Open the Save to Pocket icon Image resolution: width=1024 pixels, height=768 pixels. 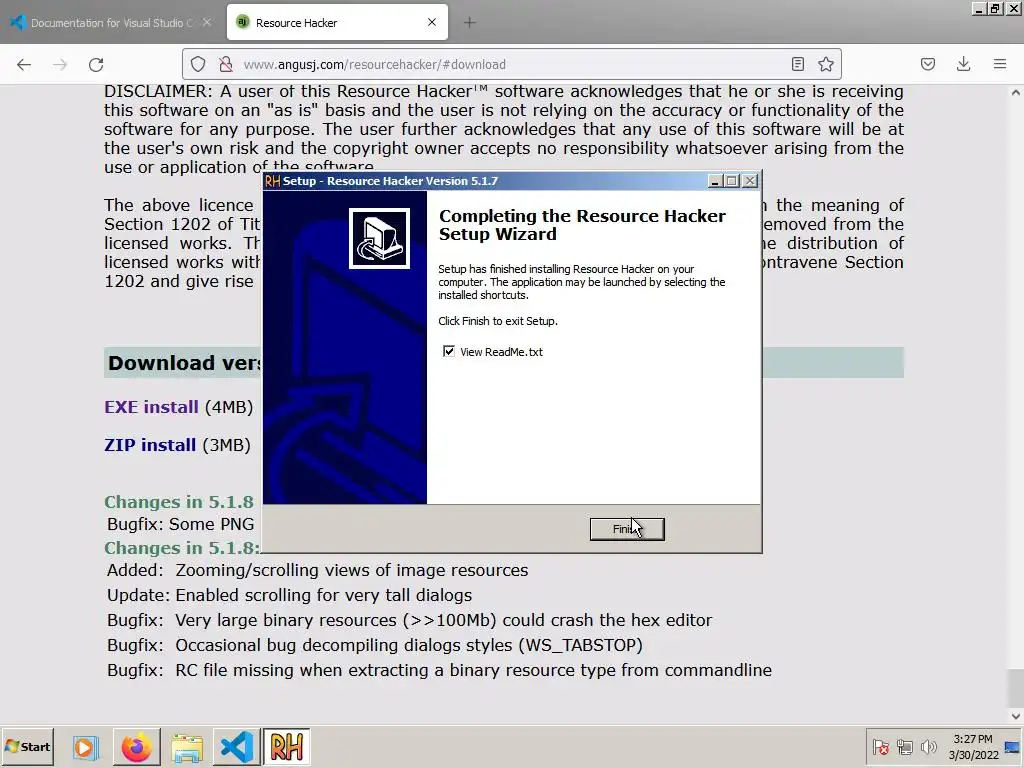coord(928,64)
